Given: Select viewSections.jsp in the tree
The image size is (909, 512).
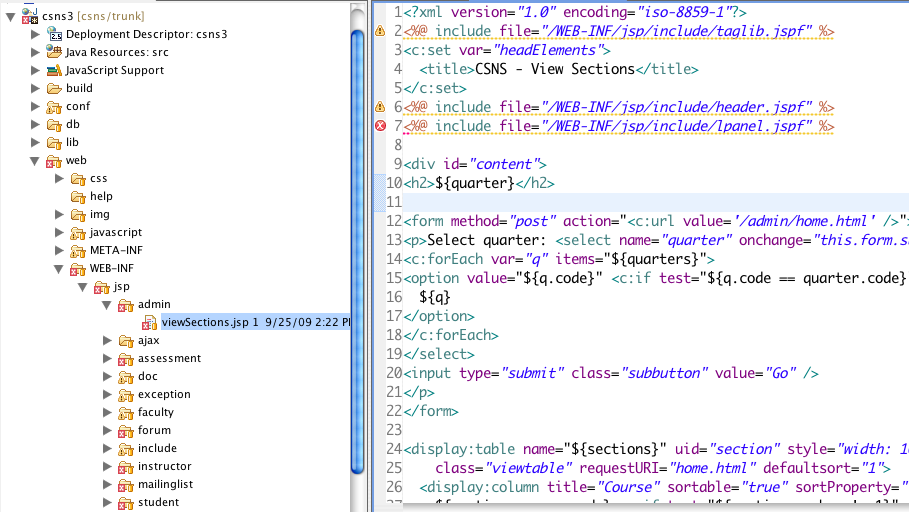Looking at the screenshot, I should click(x=204, y=322).
